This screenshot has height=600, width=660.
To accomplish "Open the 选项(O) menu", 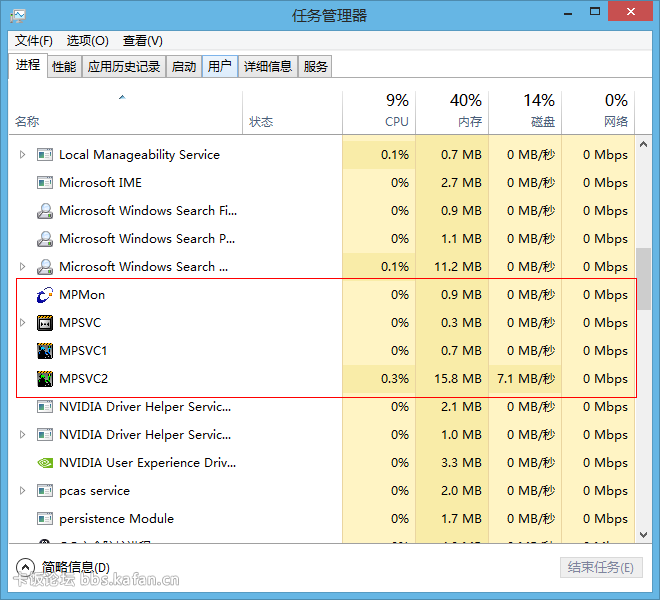I will (87, 40).
